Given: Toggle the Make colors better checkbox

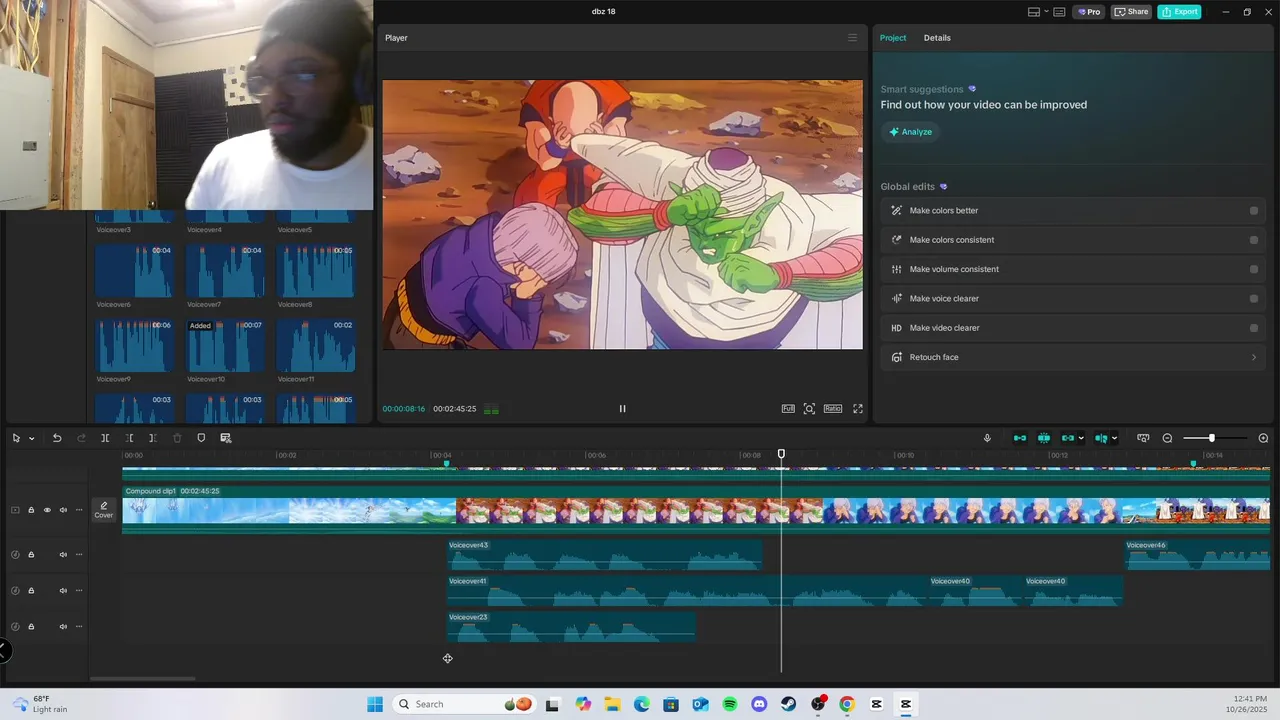Looking at the screenshot, I should point(1254,211).
